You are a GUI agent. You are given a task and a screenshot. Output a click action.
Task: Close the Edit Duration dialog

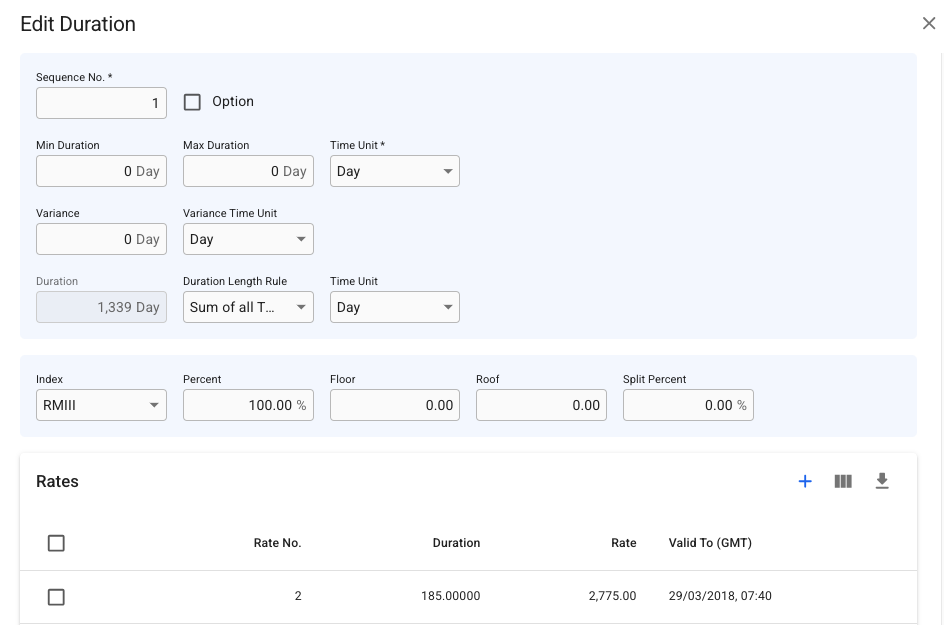[x=928, y=24]
